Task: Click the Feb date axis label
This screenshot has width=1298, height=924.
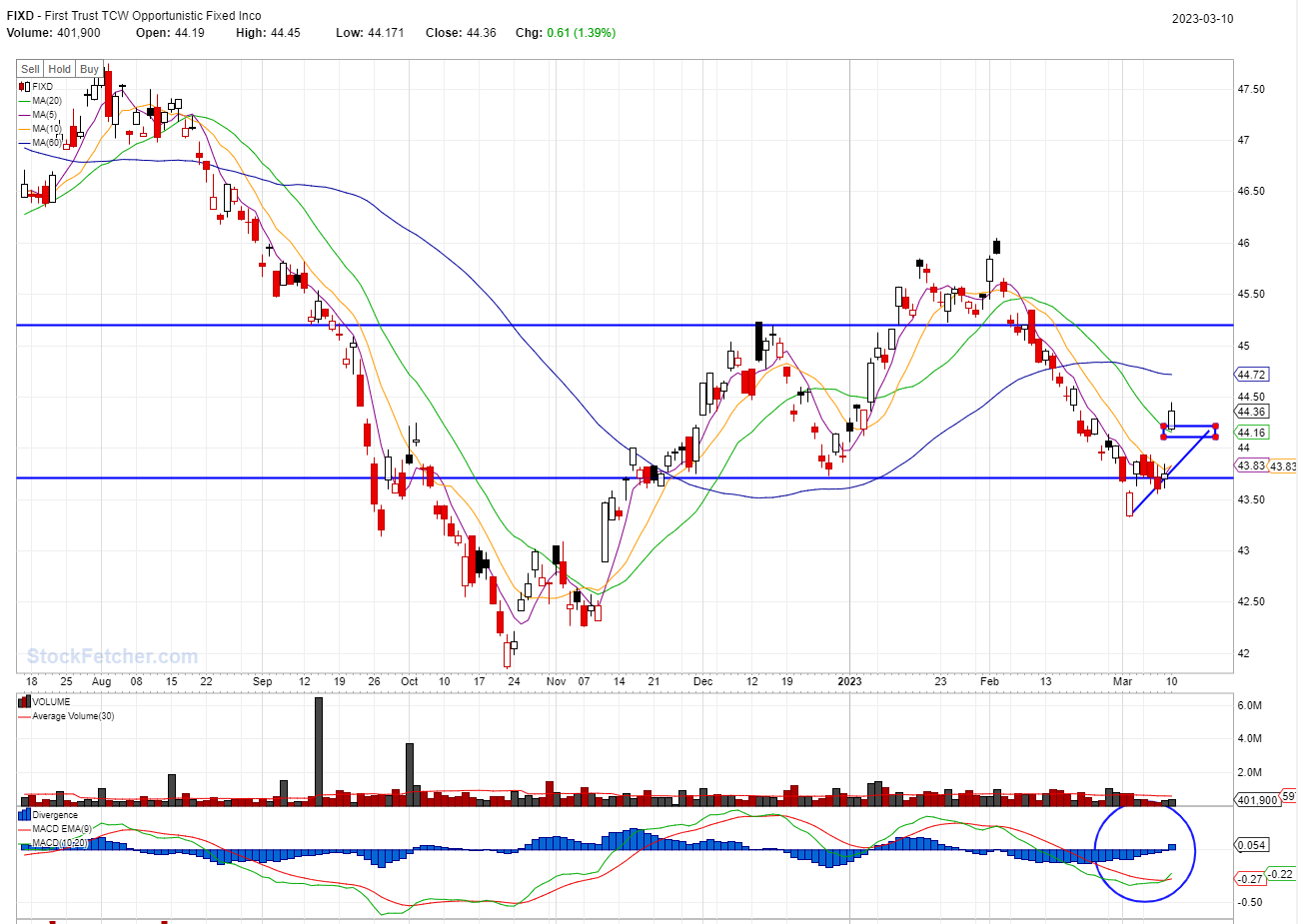Action: pyautogui.click(x=989, y=681)
